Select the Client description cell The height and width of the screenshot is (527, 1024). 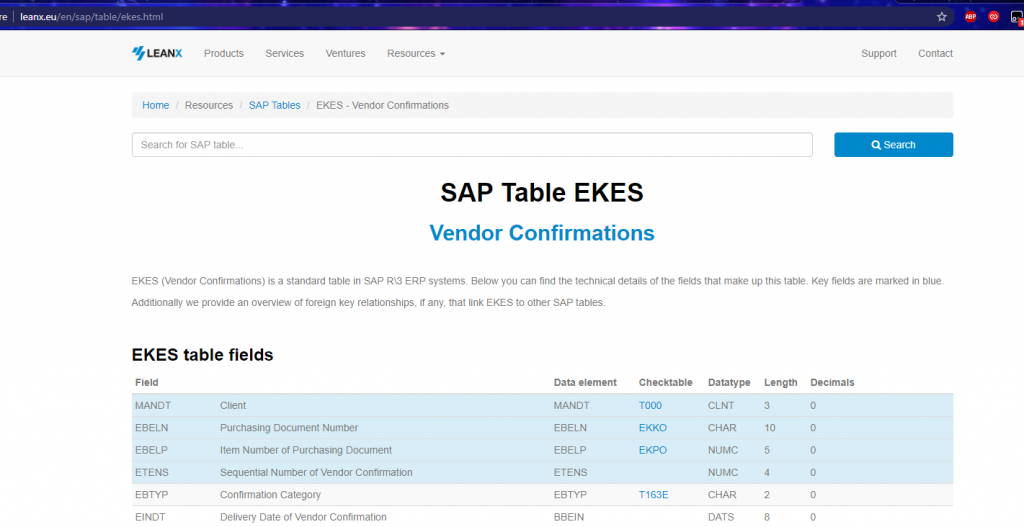pyautogui.click(x=232, y=406)
